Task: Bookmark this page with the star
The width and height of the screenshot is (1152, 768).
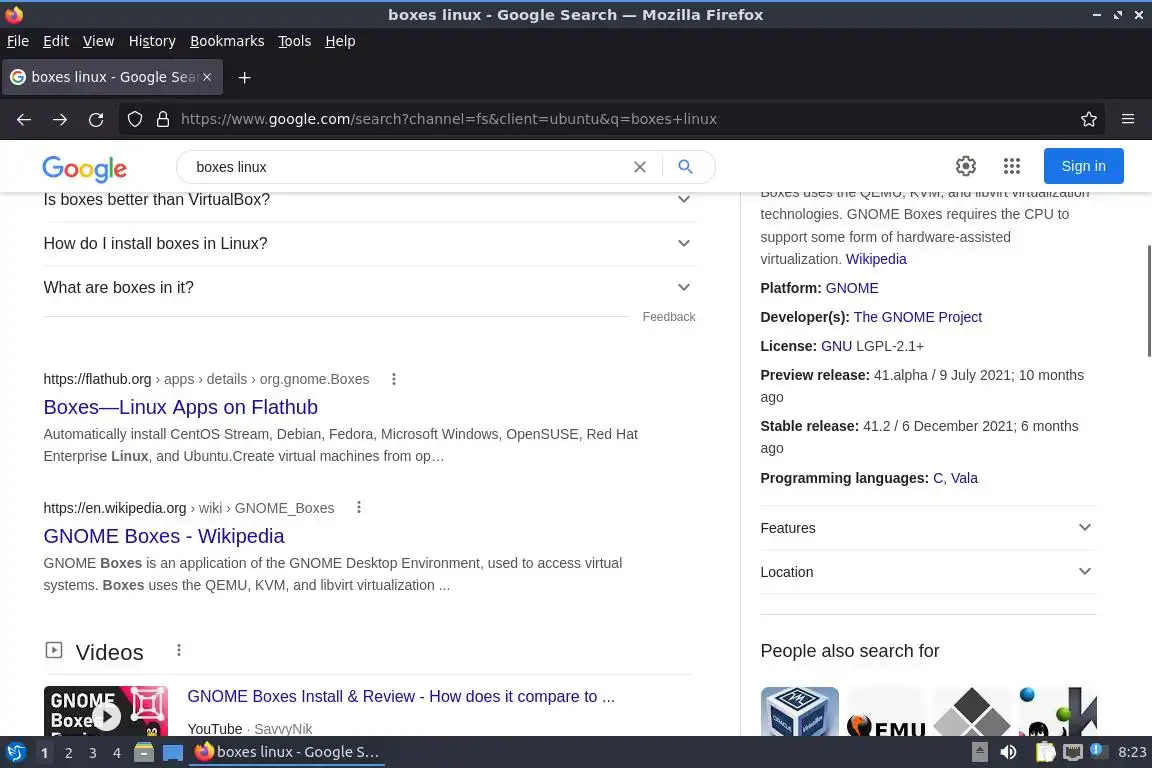Action: 1089,119
